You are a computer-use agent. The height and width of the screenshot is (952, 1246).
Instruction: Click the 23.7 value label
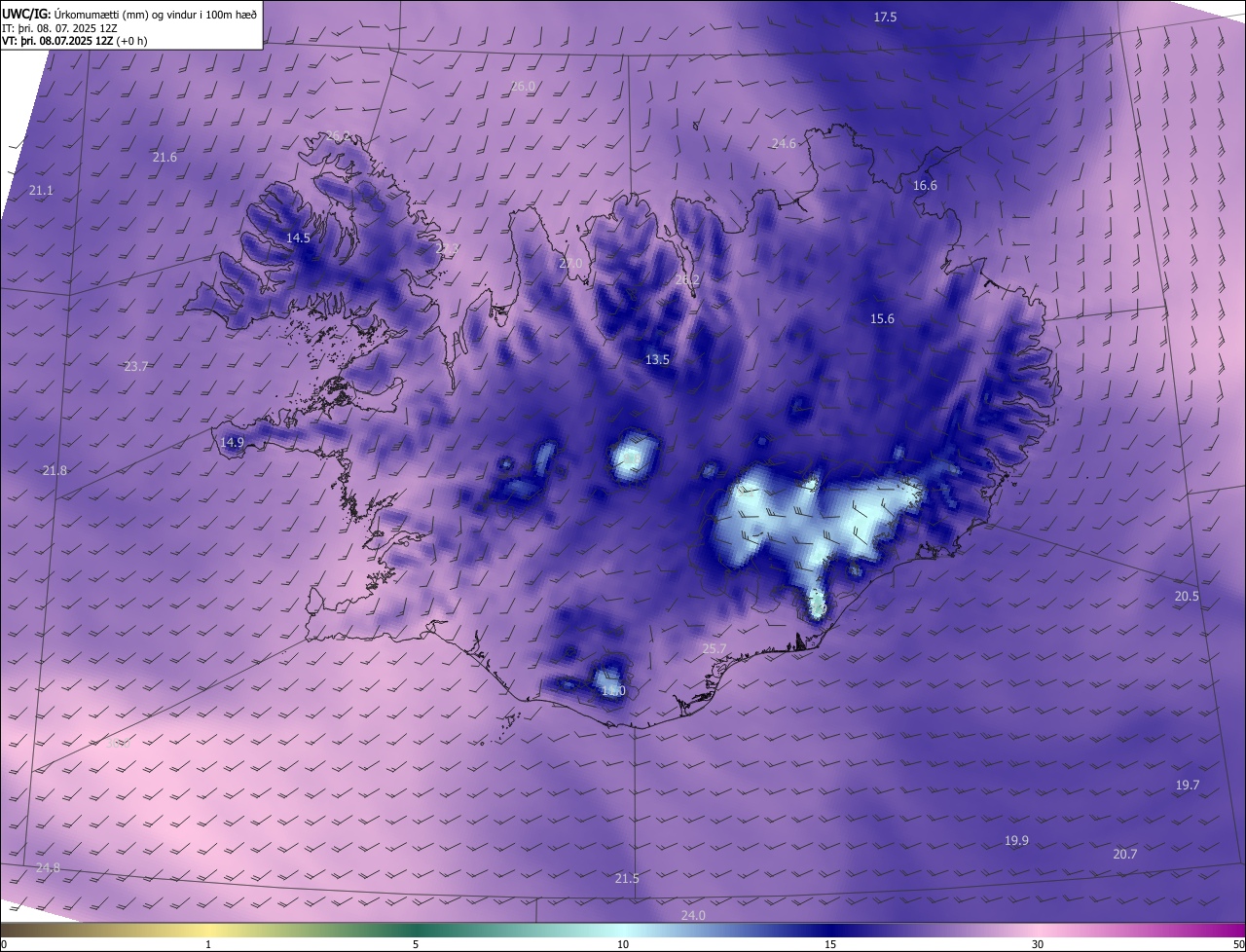(x=136, y=367)
